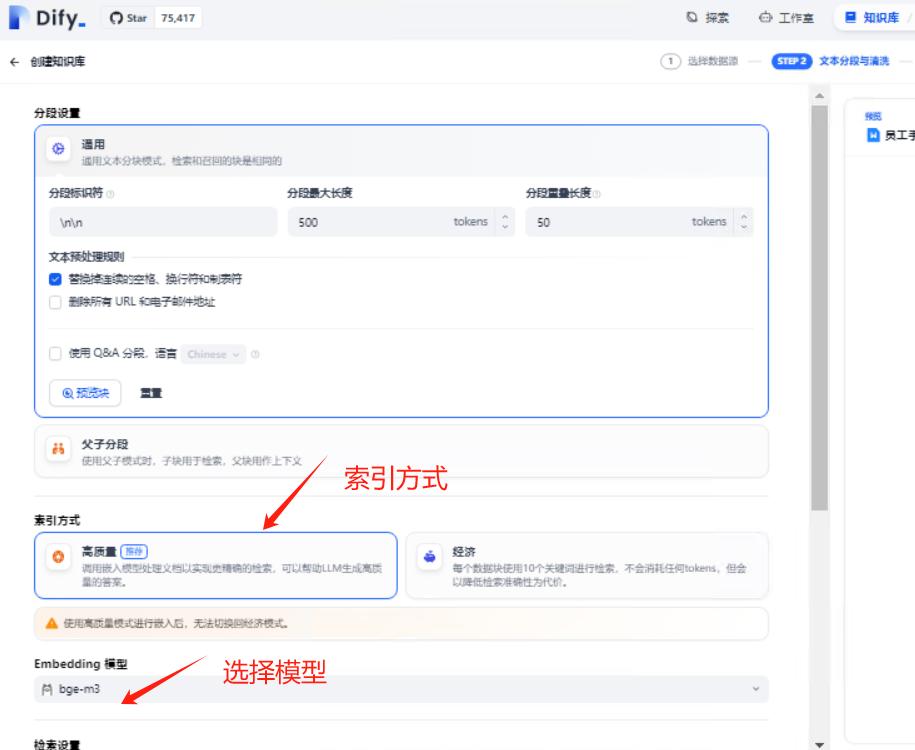This screenshot has width=915, height=750.
Task: Click the 分段最大长度 tokens stepper arrows
Action: [x=504, y=222]
